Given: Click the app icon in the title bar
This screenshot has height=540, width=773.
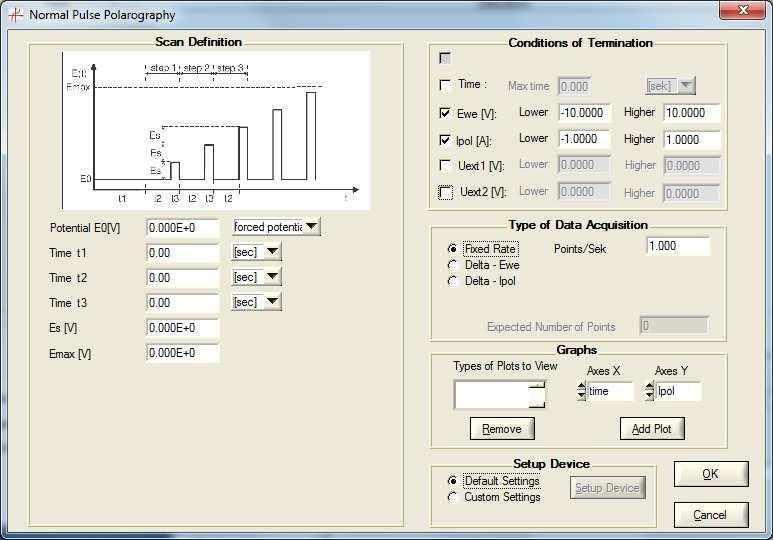Looking at the screenshot, I should click(15, 15).
